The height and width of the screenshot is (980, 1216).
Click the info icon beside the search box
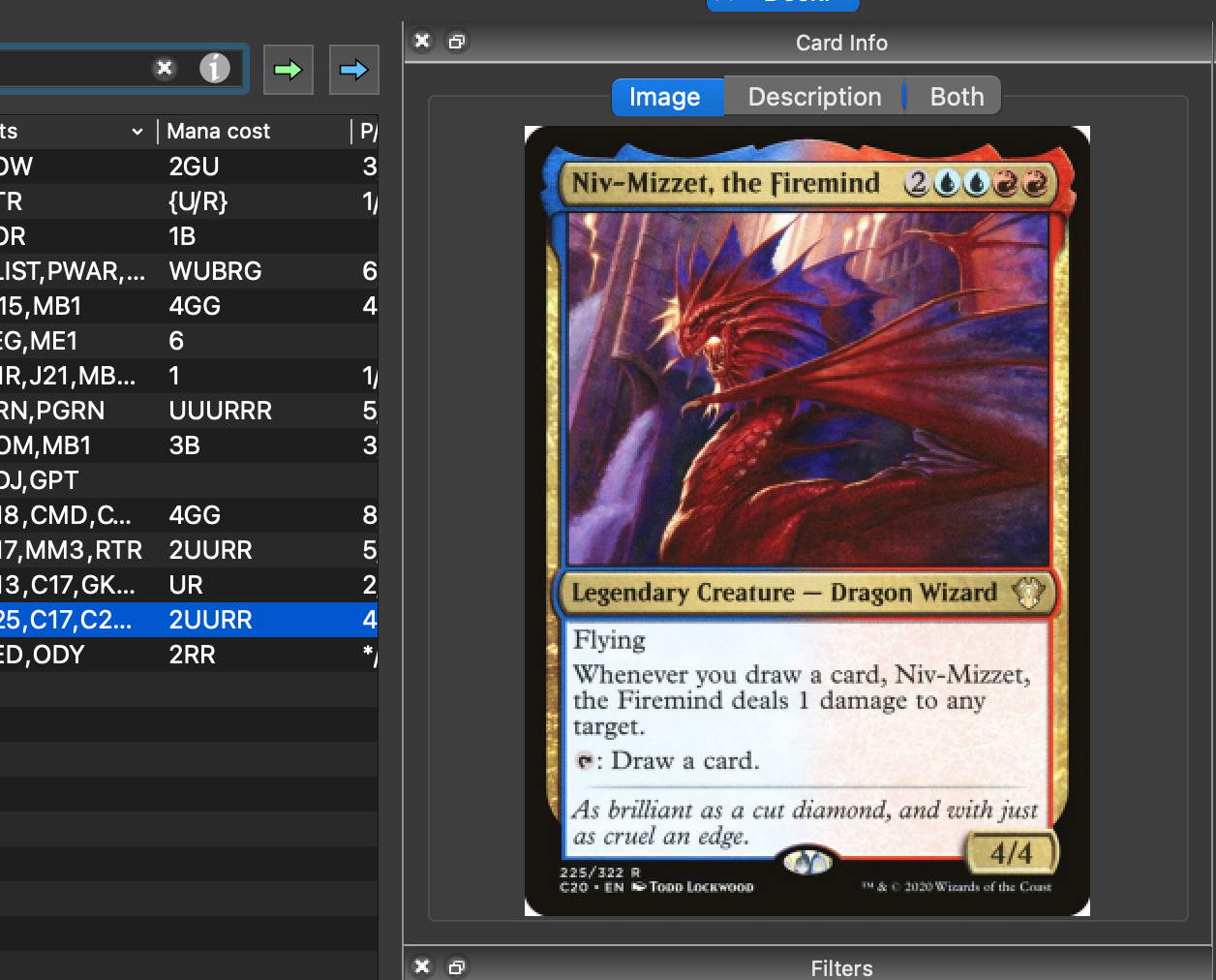pos(215,68)
